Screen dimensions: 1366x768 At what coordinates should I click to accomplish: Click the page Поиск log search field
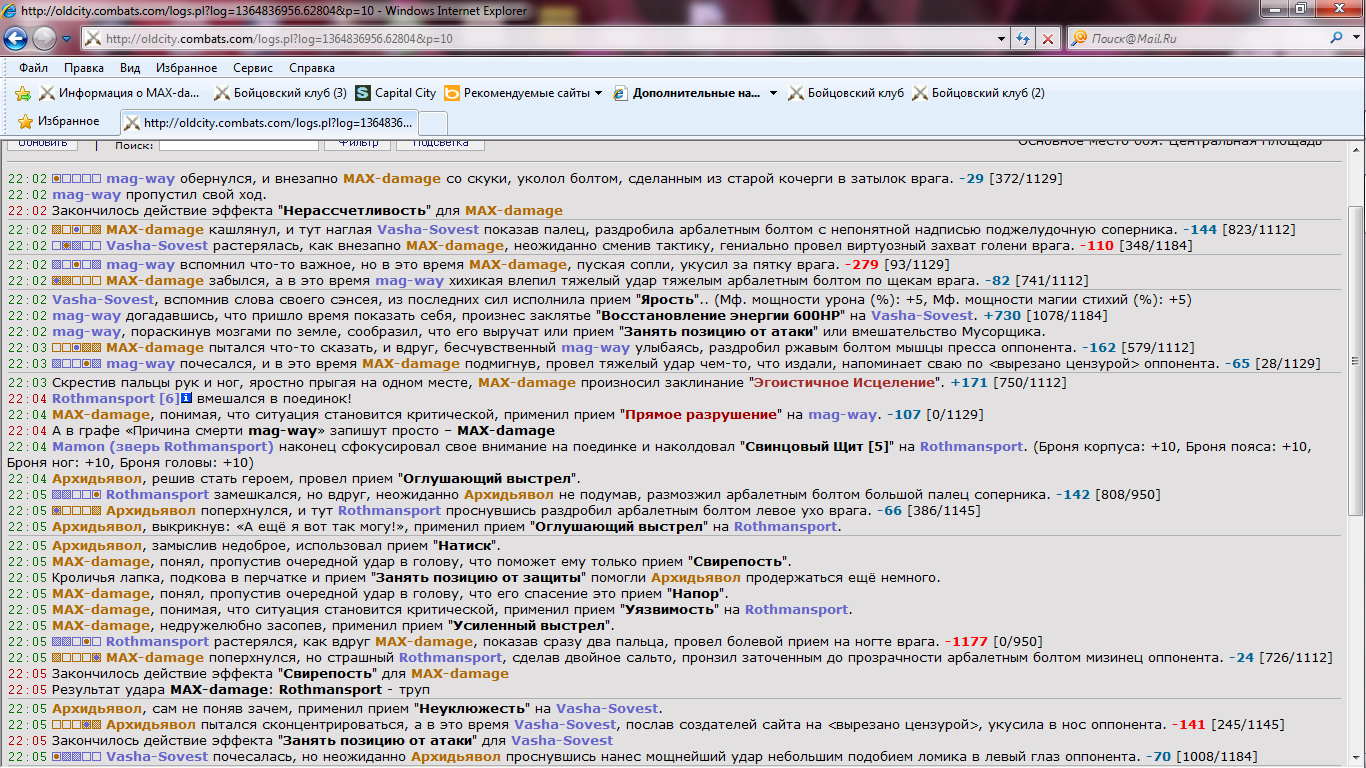[x=238, y=143]
